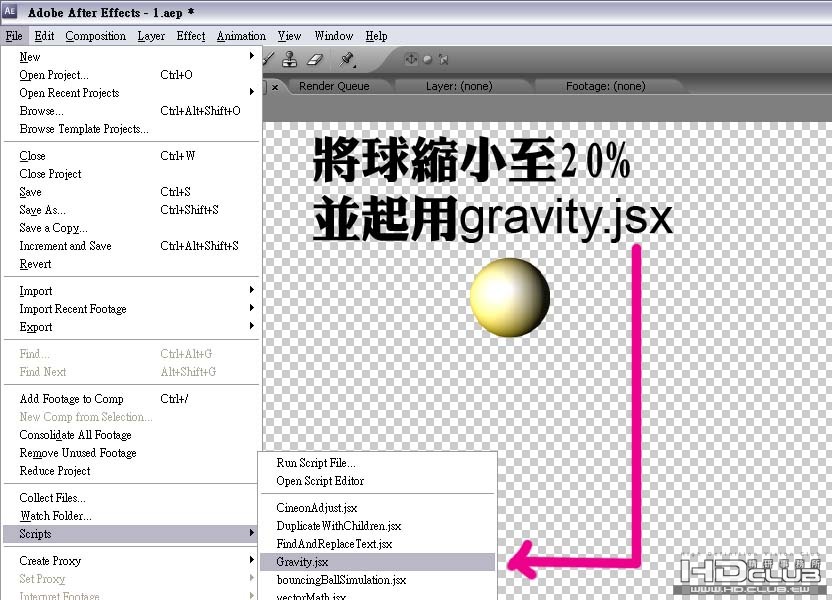The image size is (832, 600).
Task: Select Save a Copy...
Action: click(x=131, y=228)
